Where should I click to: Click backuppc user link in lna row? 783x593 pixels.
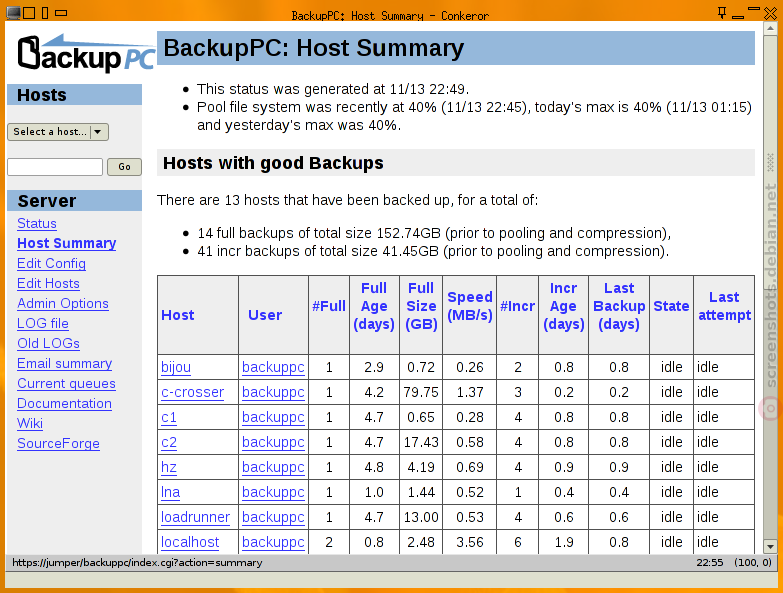273,492
